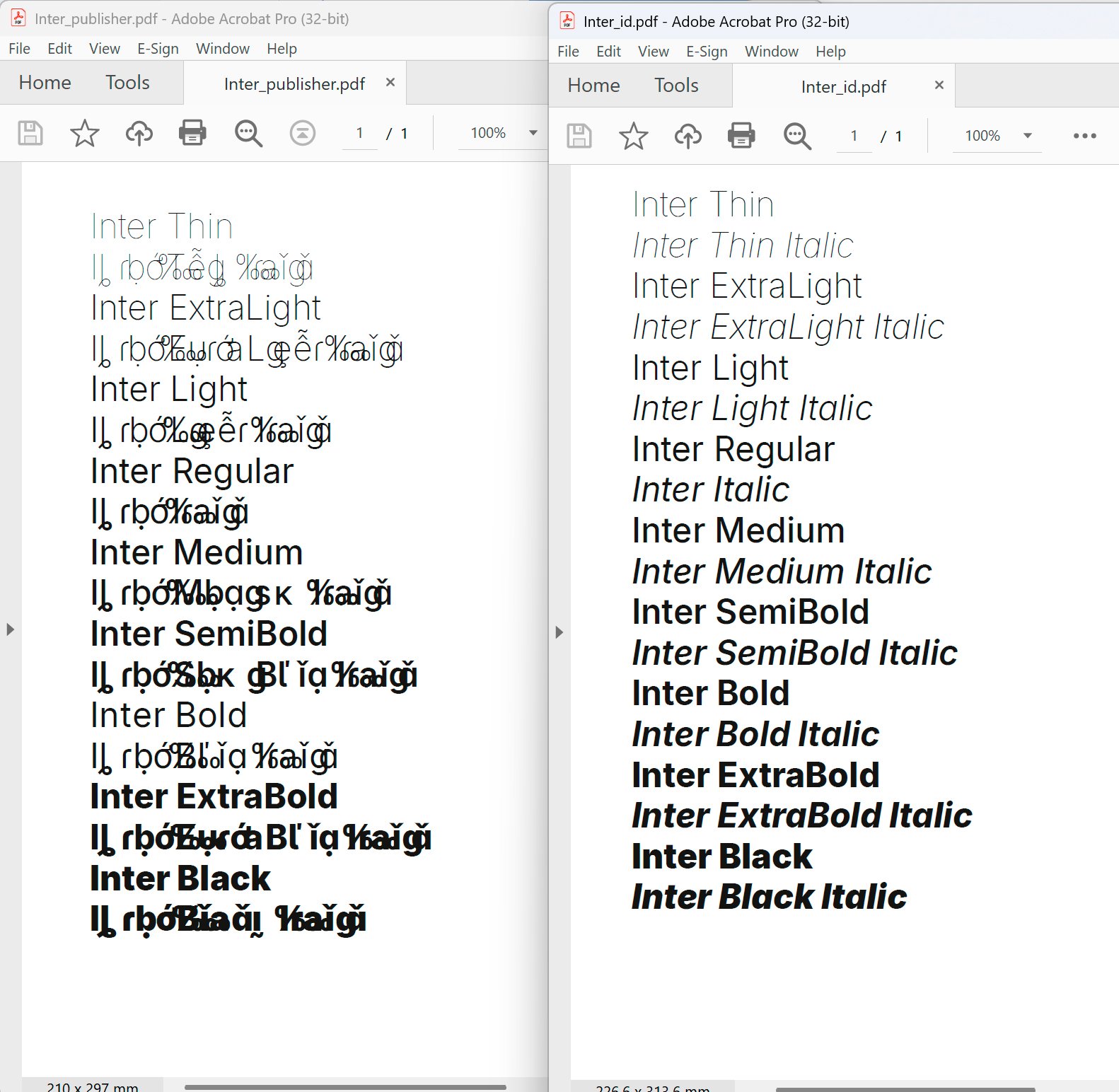
Task: Click 'Inter Thin Italic' line in Inter_id document
Action: pos(743,245)
